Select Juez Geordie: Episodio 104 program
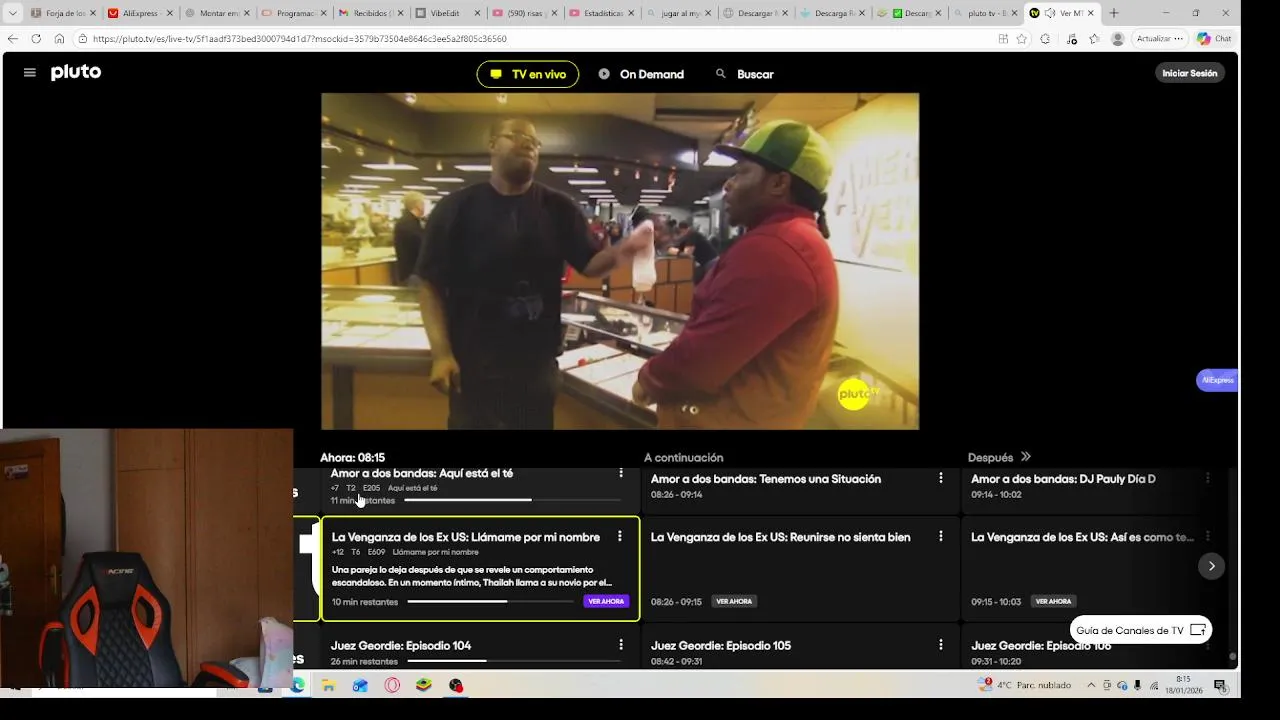 [401, 645]
